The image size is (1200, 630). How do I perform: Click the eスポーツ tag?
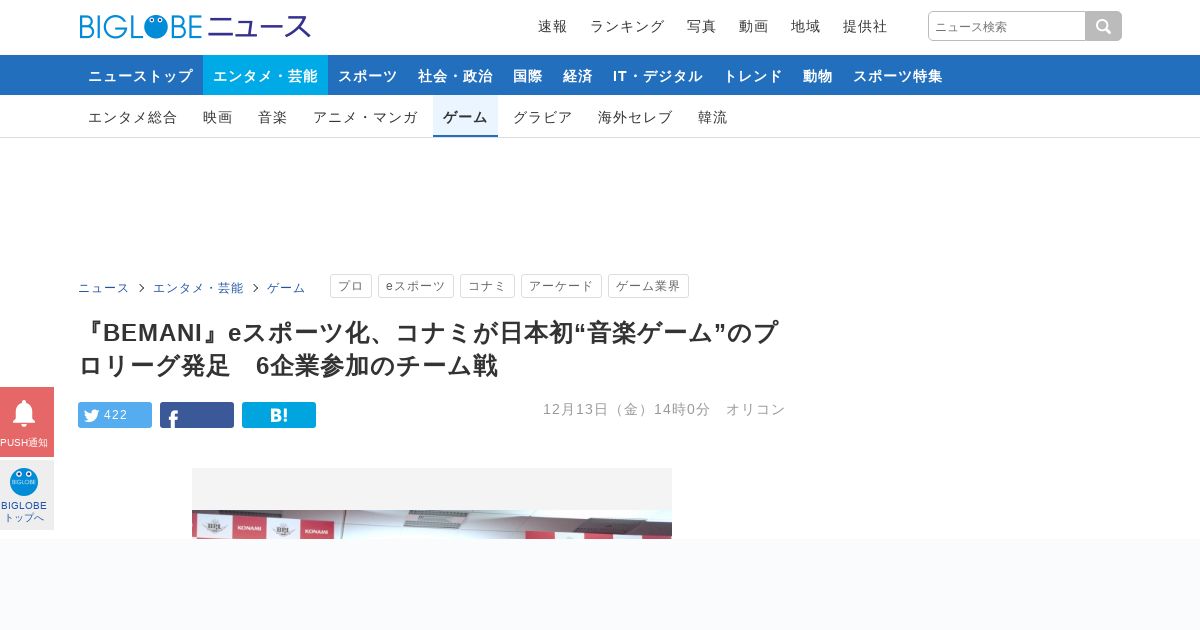click(416, 286)
